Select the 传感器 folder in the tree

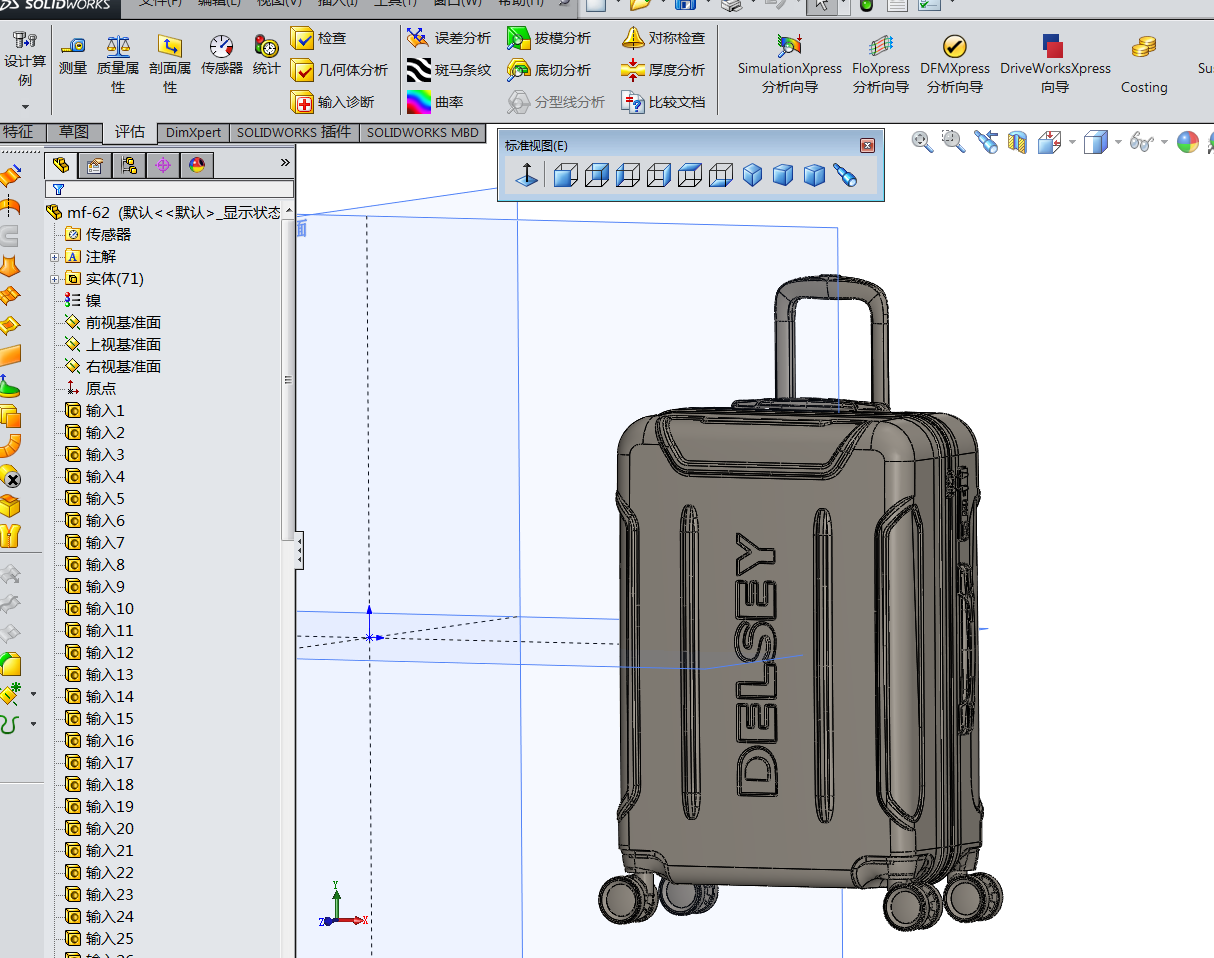point(98,235)
